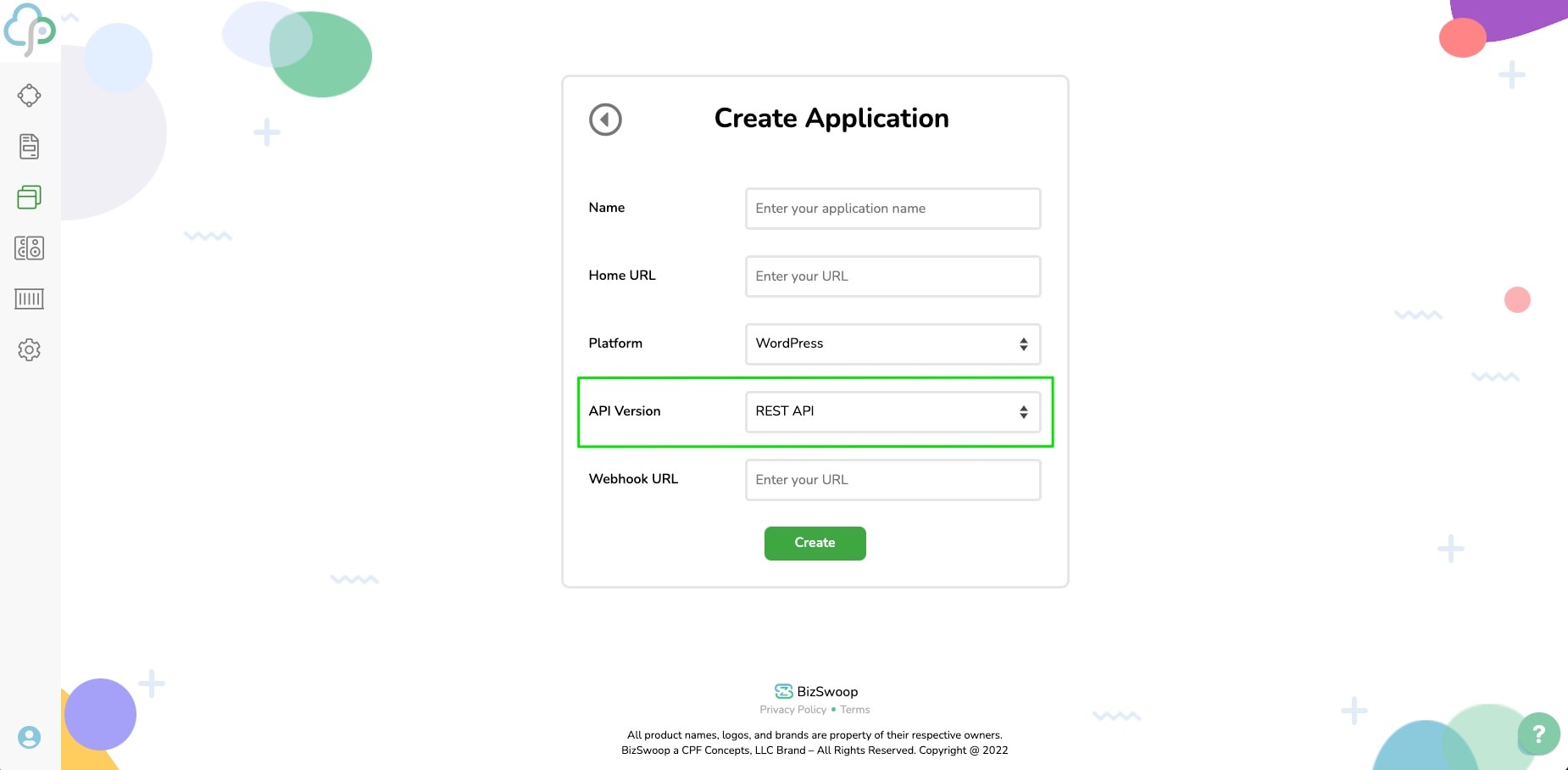This screenshot has height=770, width=1568.
Task: Open the barcode section in the sidebar
Action: (x=30, y=299)
